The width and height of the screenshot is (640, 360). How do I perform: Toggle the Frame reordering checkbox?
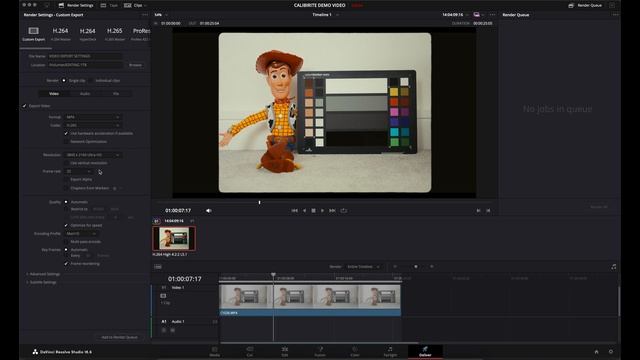(66, 264)
